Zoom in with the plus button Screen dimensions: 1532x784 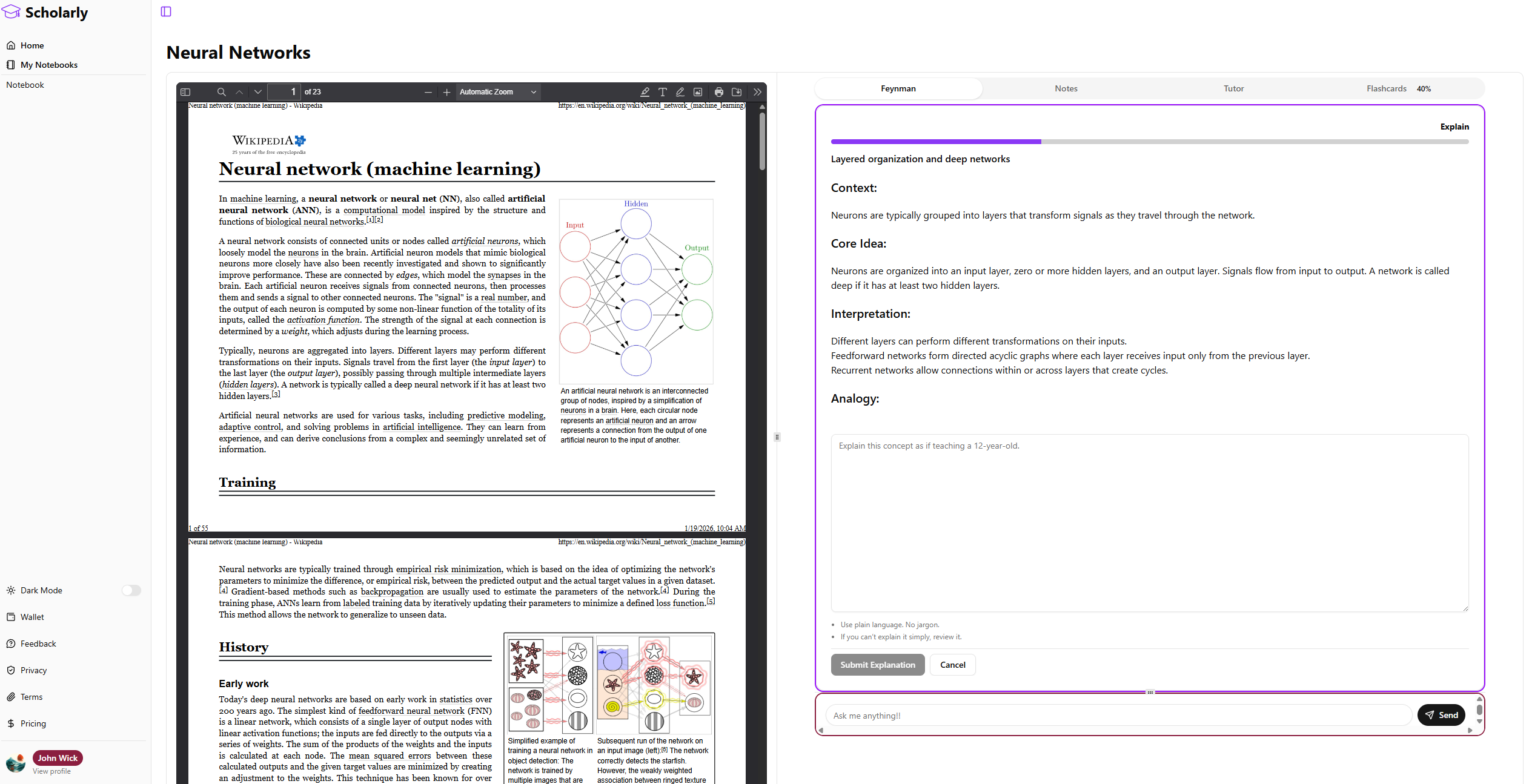click(446, 92)
